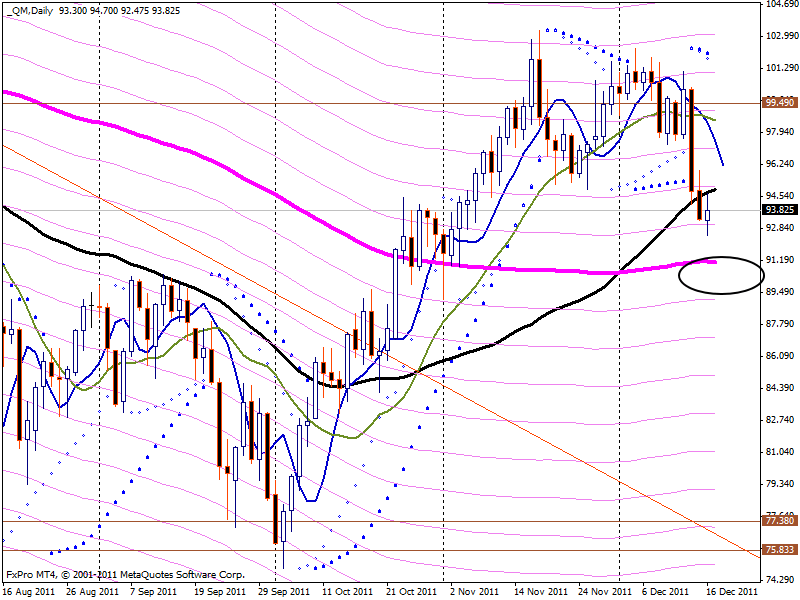Click the 19 Sep 2011 date label

pos(220,592)
